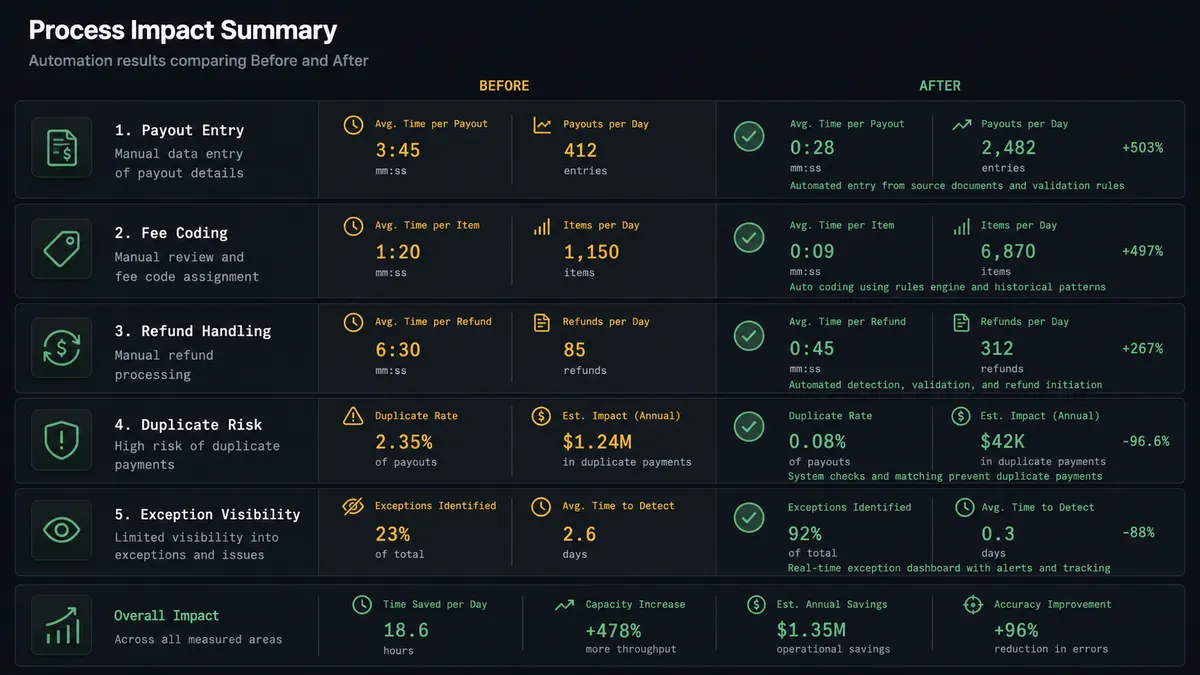Viewport: 1200px width, 675px height.
Task: Click the -96.6% change figure
Action: coord(1146,441)
